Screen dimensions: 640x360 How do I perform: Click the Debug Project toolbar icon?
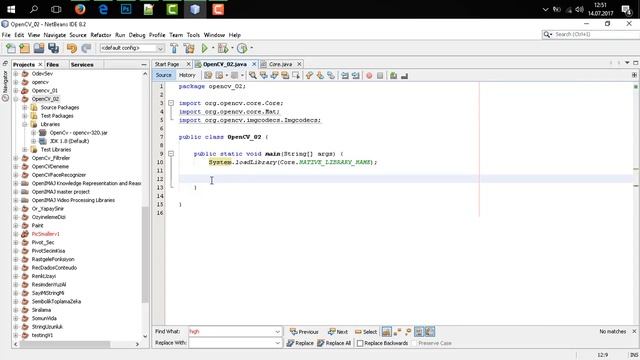[x=223, y=48]
